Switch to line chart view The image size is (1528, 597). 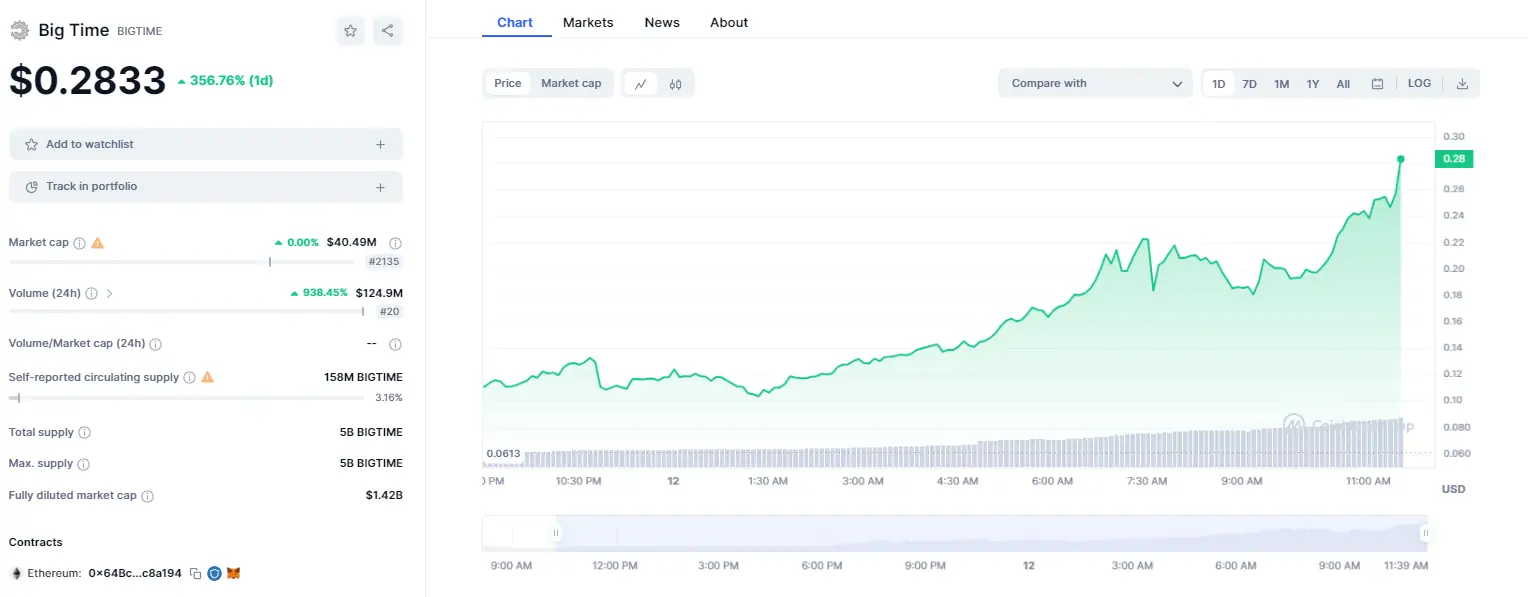tap(641, 84)
